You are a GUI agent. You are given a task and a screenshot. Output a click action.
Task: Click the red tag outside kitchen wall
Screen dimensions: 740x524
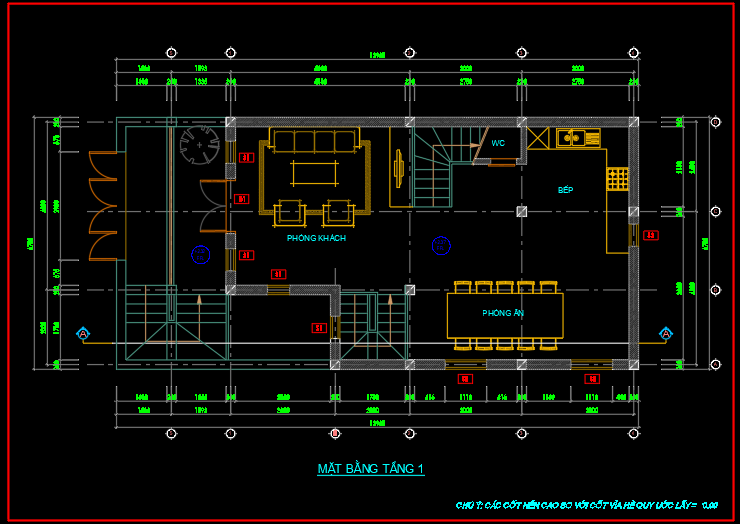(x=651, y=235)
